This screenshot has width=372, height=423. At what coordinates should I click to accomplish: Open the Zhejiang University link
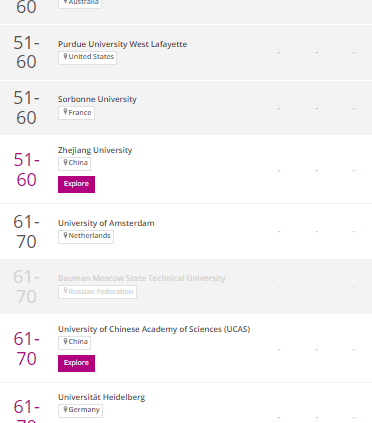point(95,150)
